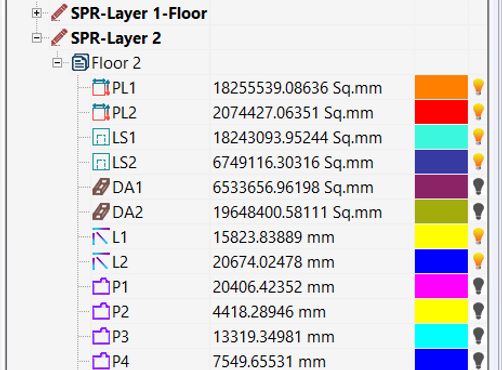Open the red color swatch for PL2
The image size is (502, 370).
click(x=441, y=112)
